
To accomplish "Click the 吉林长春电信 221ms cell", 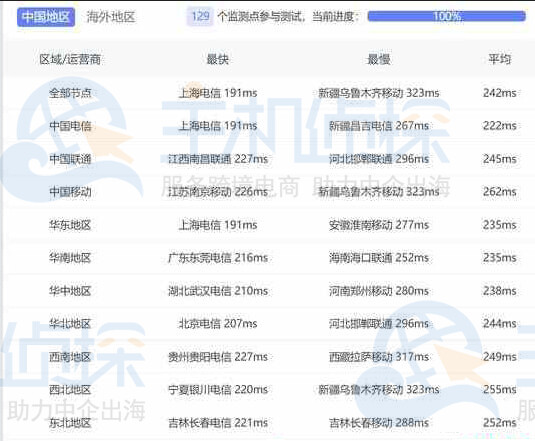I will tap(218, 423).
